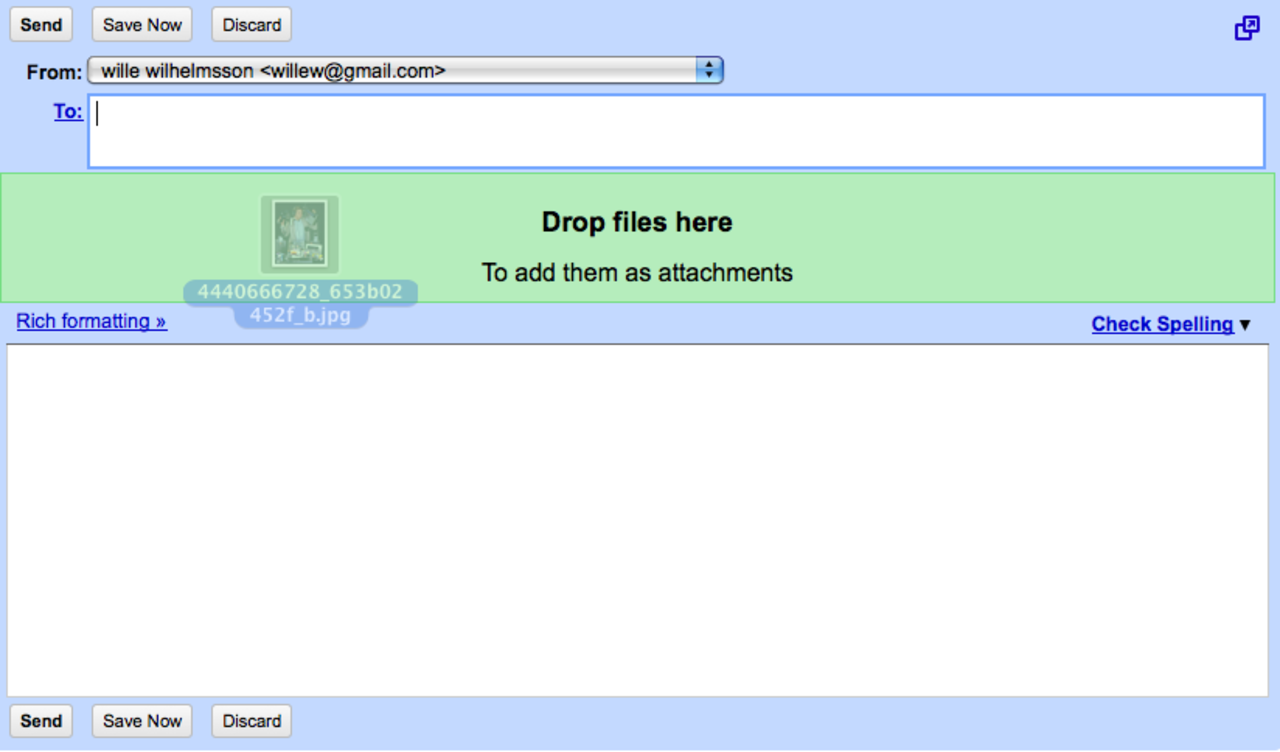The image size is (1280, 752).
Task: Discard the draft with the top Discard button
Action: (x=251, y=24)
